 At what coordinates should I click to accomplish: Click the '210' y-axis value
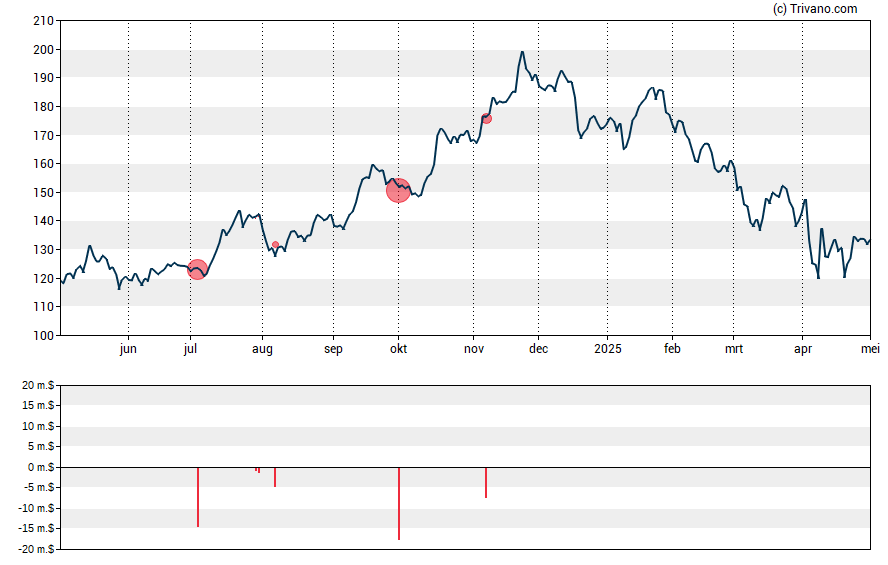click(43, 21)
